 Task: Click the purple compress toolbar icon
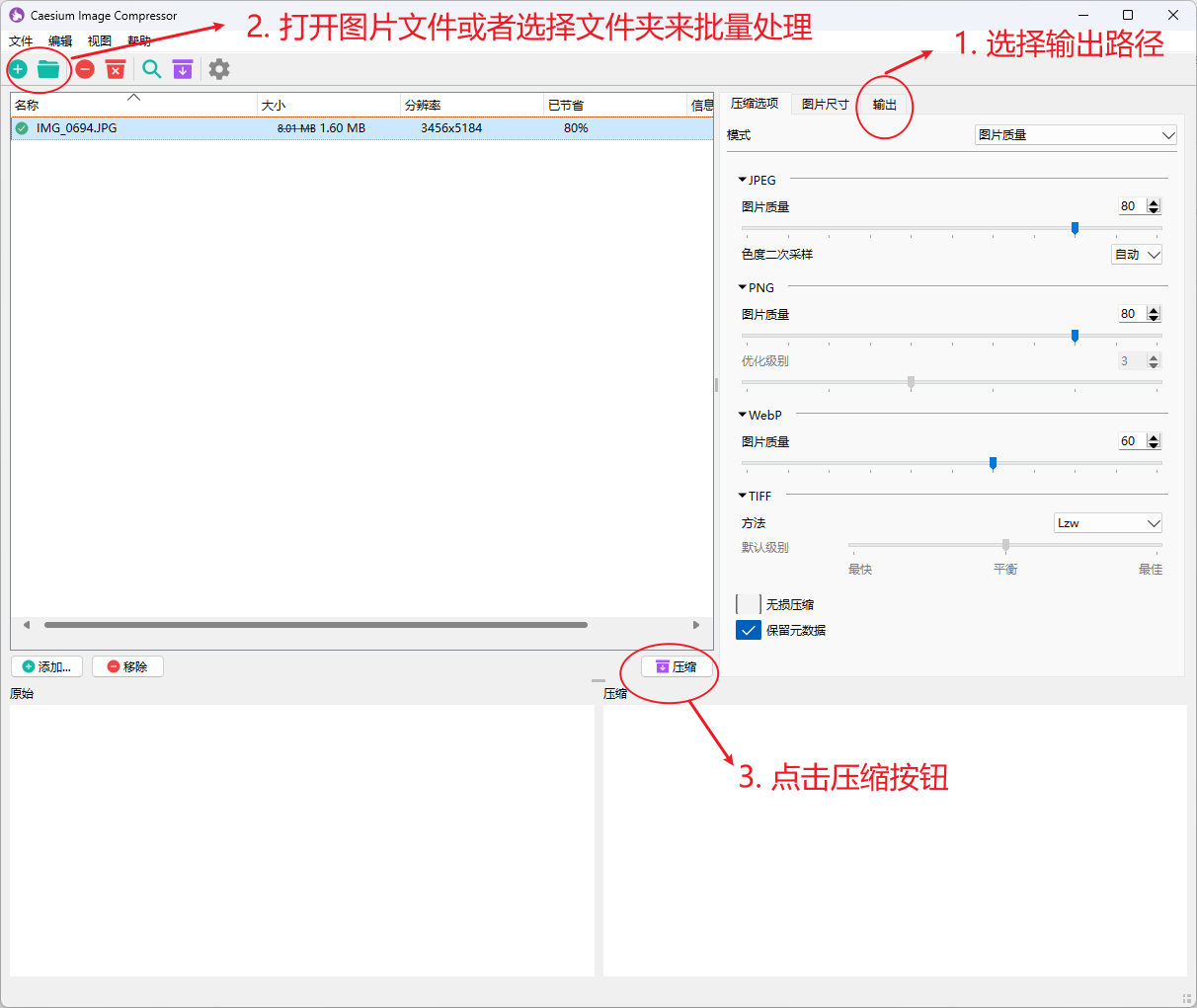(183, 69)
